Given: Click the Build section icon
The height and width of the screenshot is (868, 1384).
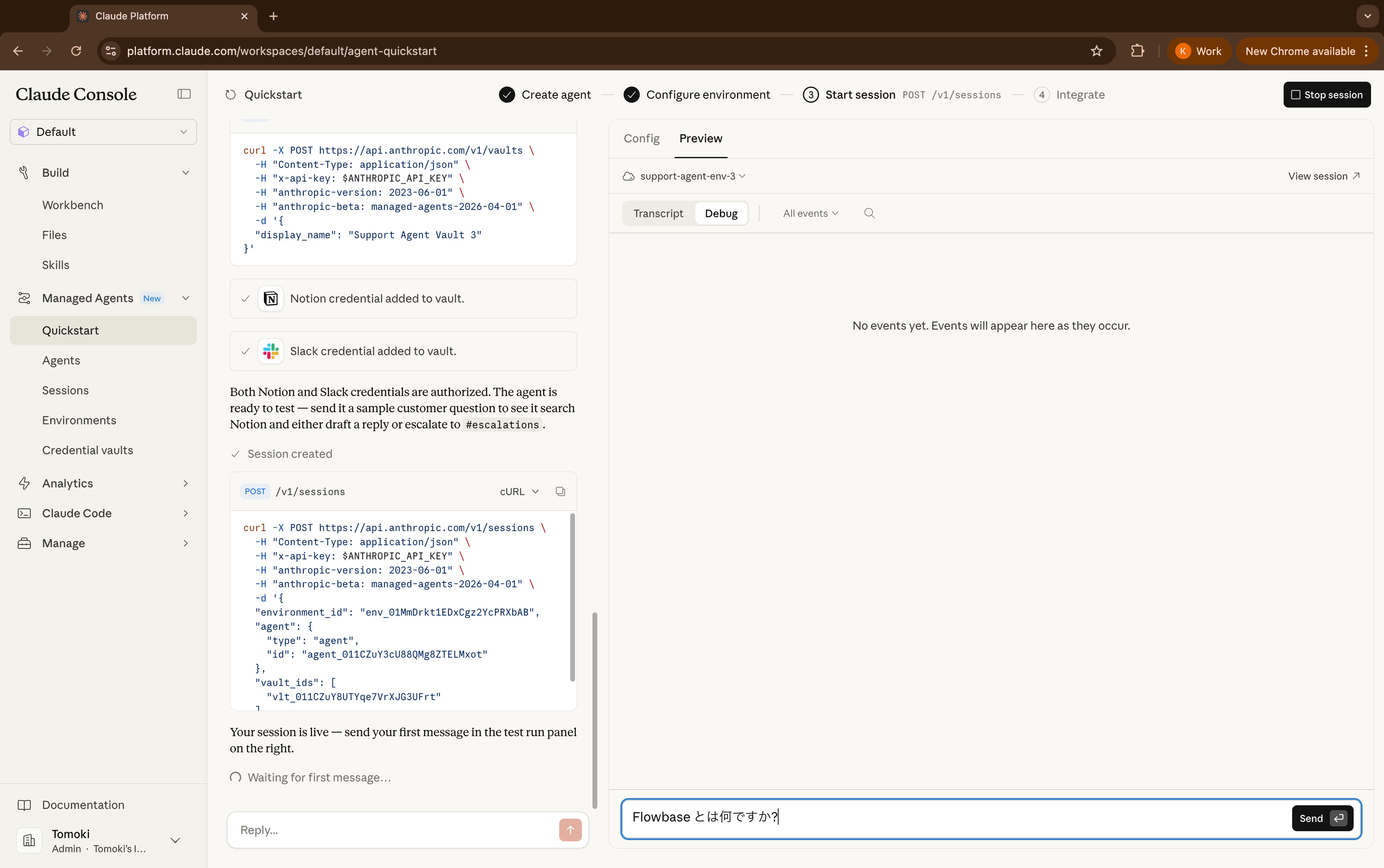Looking at the screenshot, I should pos(24,173).
